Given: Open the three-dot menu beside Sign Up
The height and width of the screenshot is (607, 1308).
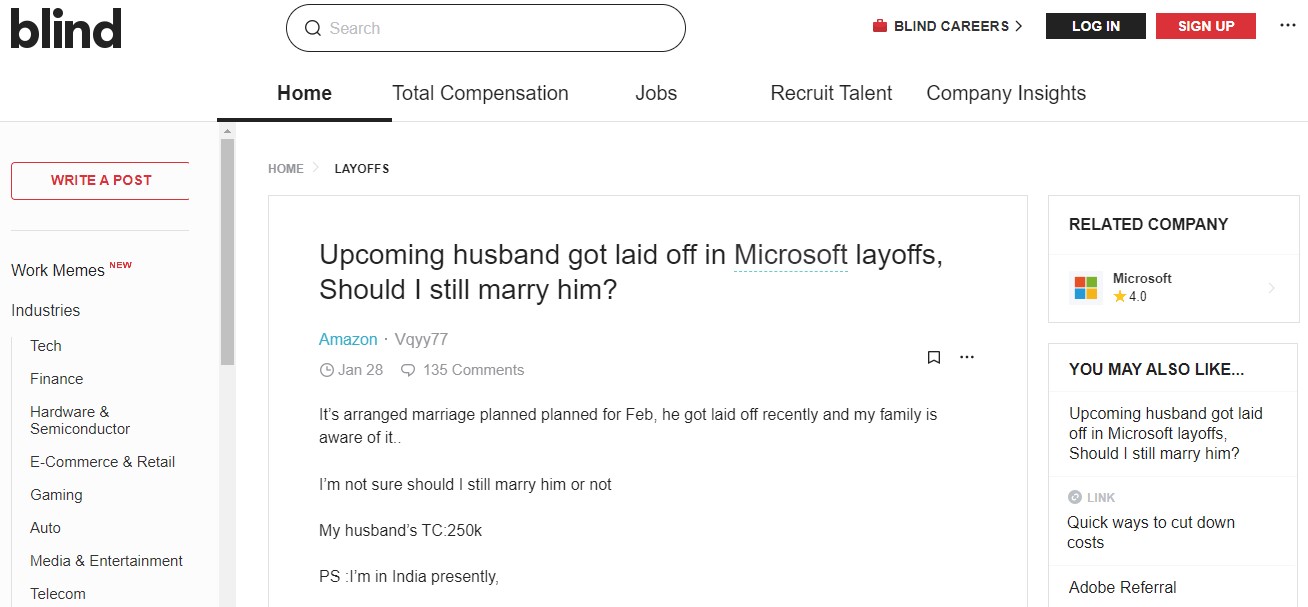Looking at the screenshot, I should point(1288,26).
